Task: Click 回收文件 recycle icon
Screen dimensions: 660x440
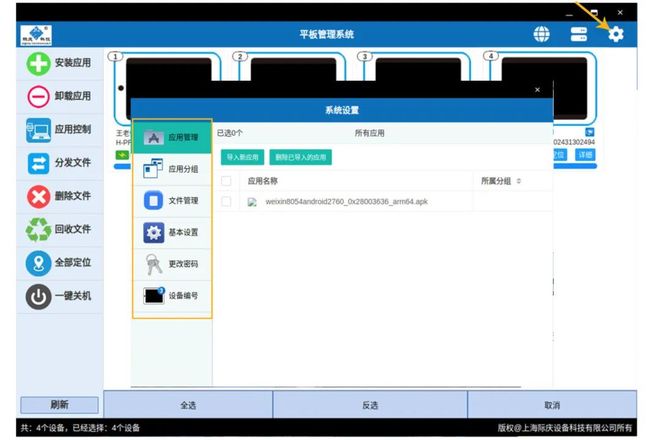Action: click(x=38, y=229)
